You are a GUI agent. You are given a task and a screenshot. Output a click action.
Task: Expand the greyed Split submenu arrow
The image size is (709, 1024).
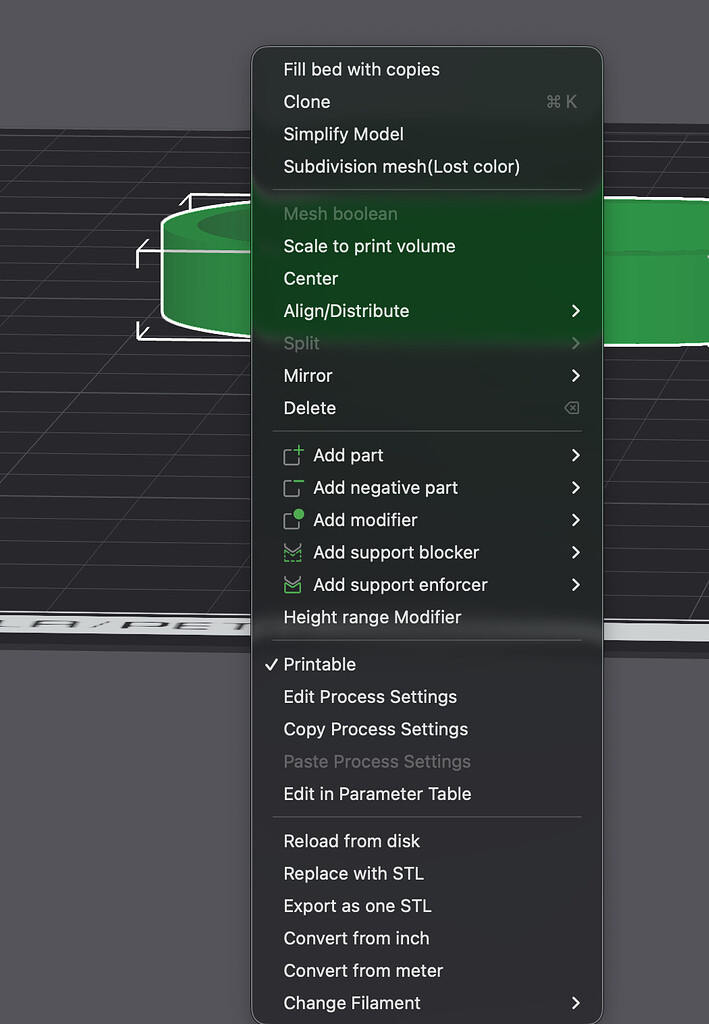click(x=575, y=343)
